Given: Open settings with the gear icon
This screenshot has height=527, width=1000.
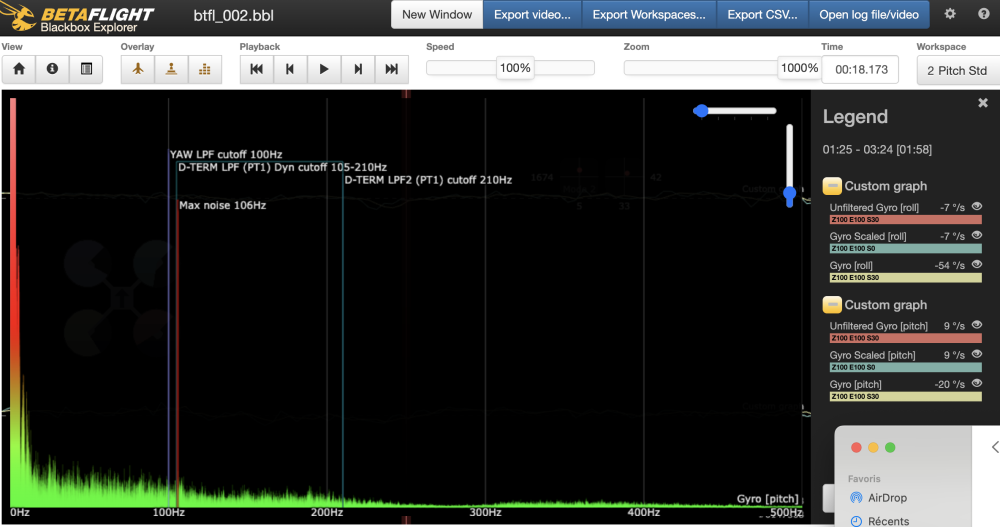Looking at the screenshot, I should point(950,15).
